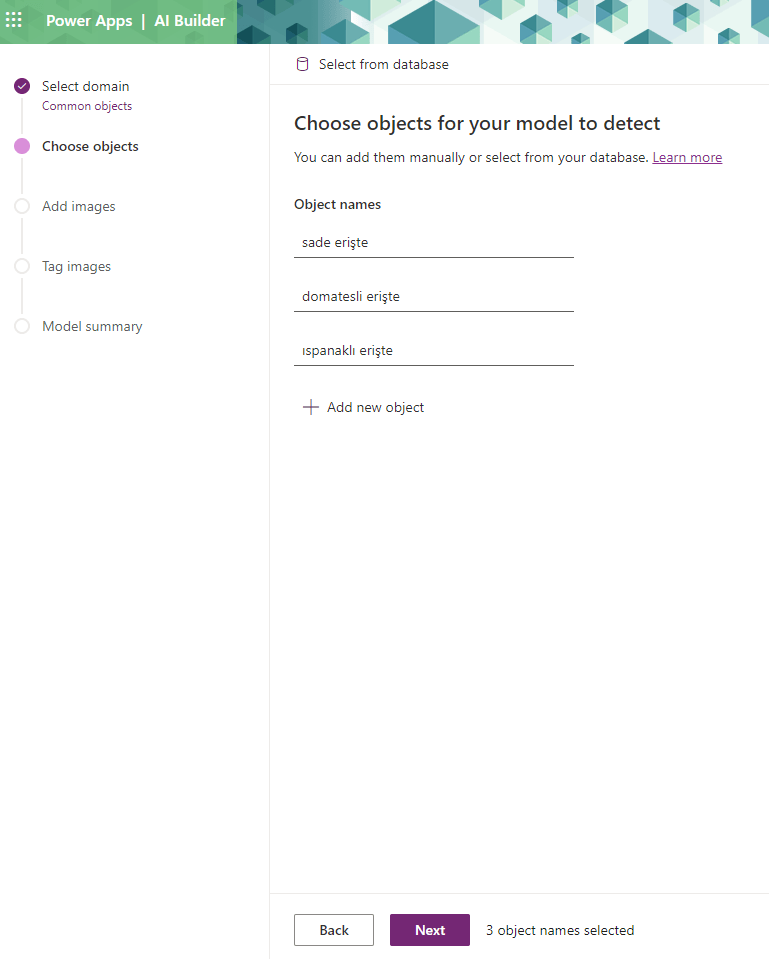Viewport: 769px width, 959px height.
Task: Click the AI Builder header title
Action: [x=189, y=21]
